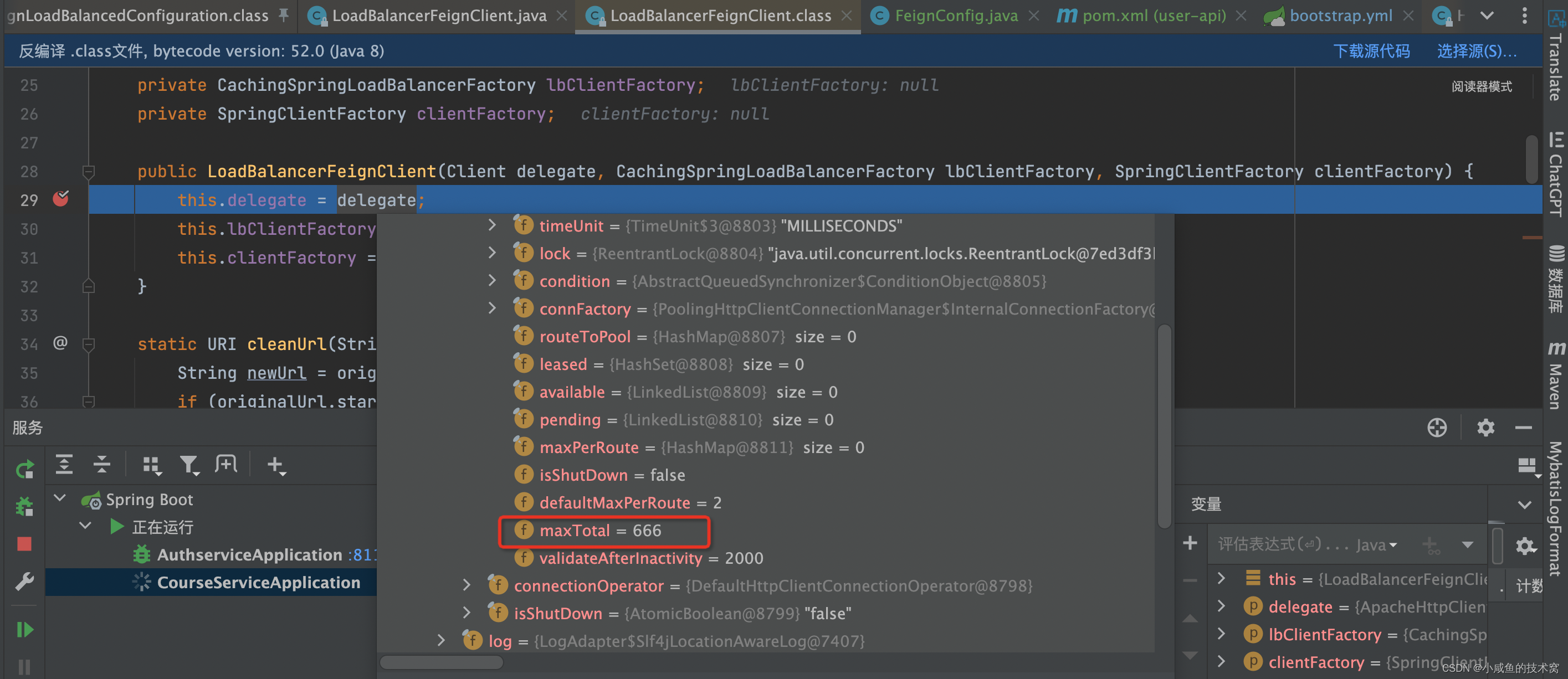The width and height of the screenshot is (1568, 679).
Task: Collapse the 变量 variables panel chevron
Action: (1524, 505)
